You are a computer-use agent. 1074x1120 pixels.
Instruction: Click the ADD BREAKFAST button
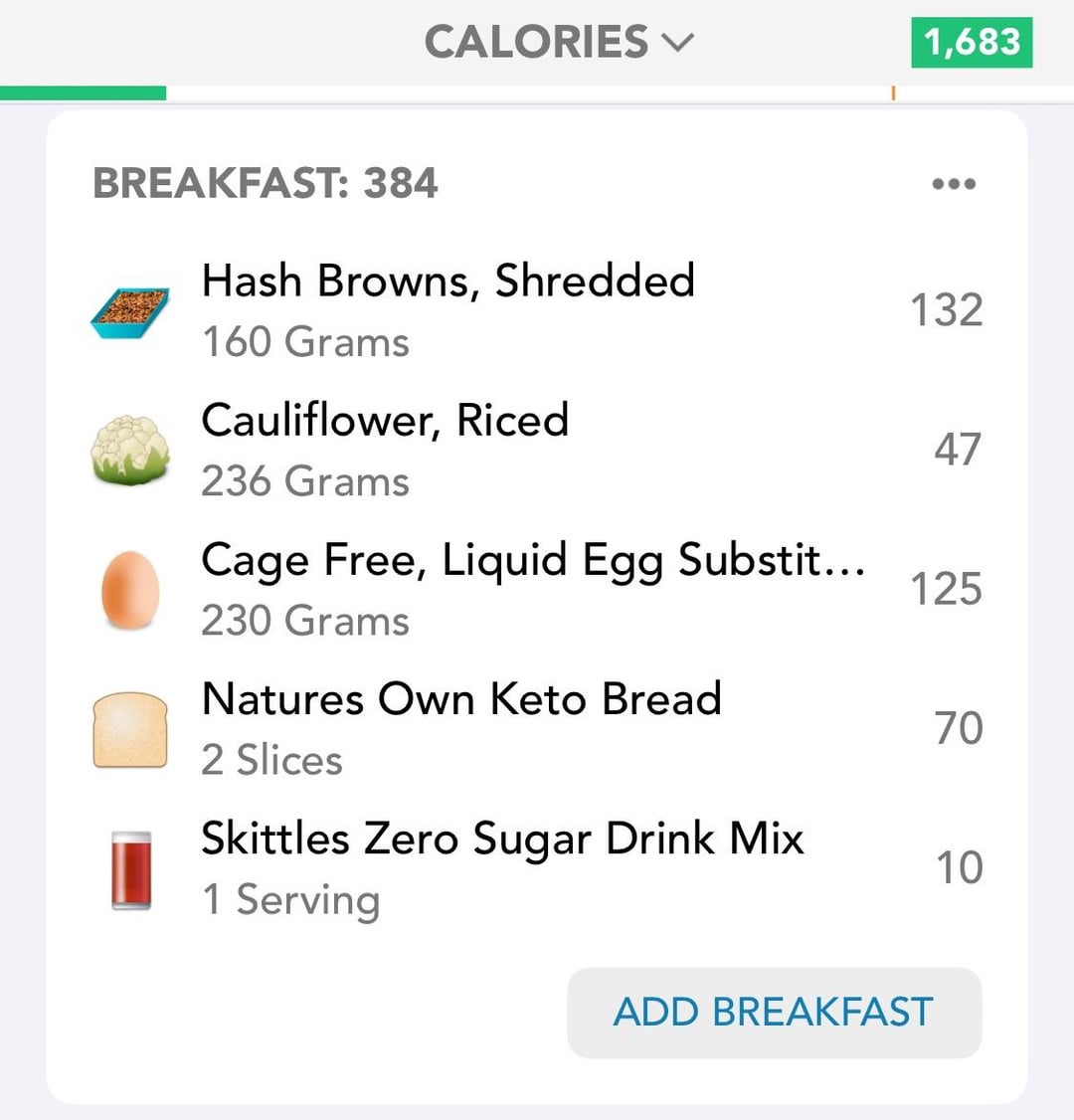(774, 1013)
